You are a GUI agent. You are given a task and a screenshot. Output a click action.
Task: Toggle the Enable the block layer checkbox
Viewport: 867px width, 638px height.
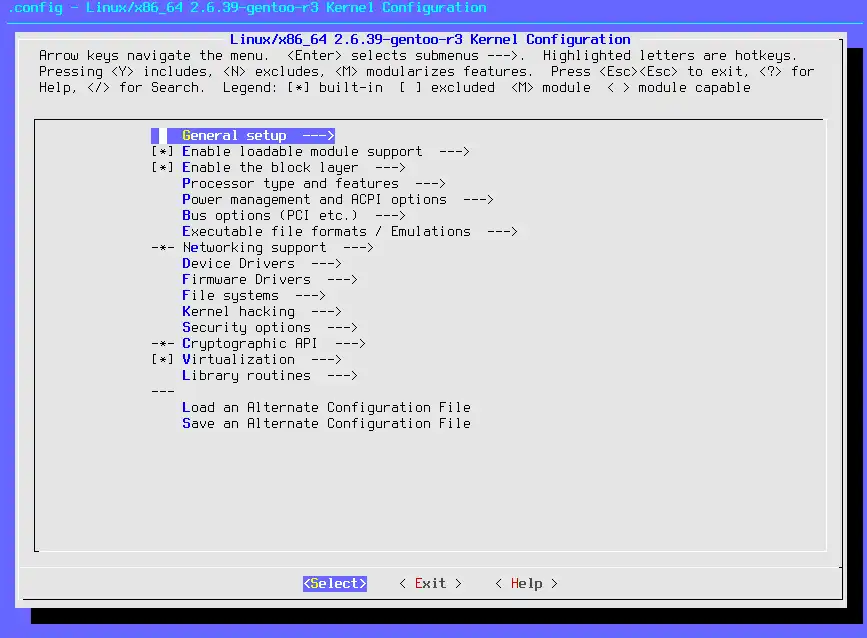[163, 168]
